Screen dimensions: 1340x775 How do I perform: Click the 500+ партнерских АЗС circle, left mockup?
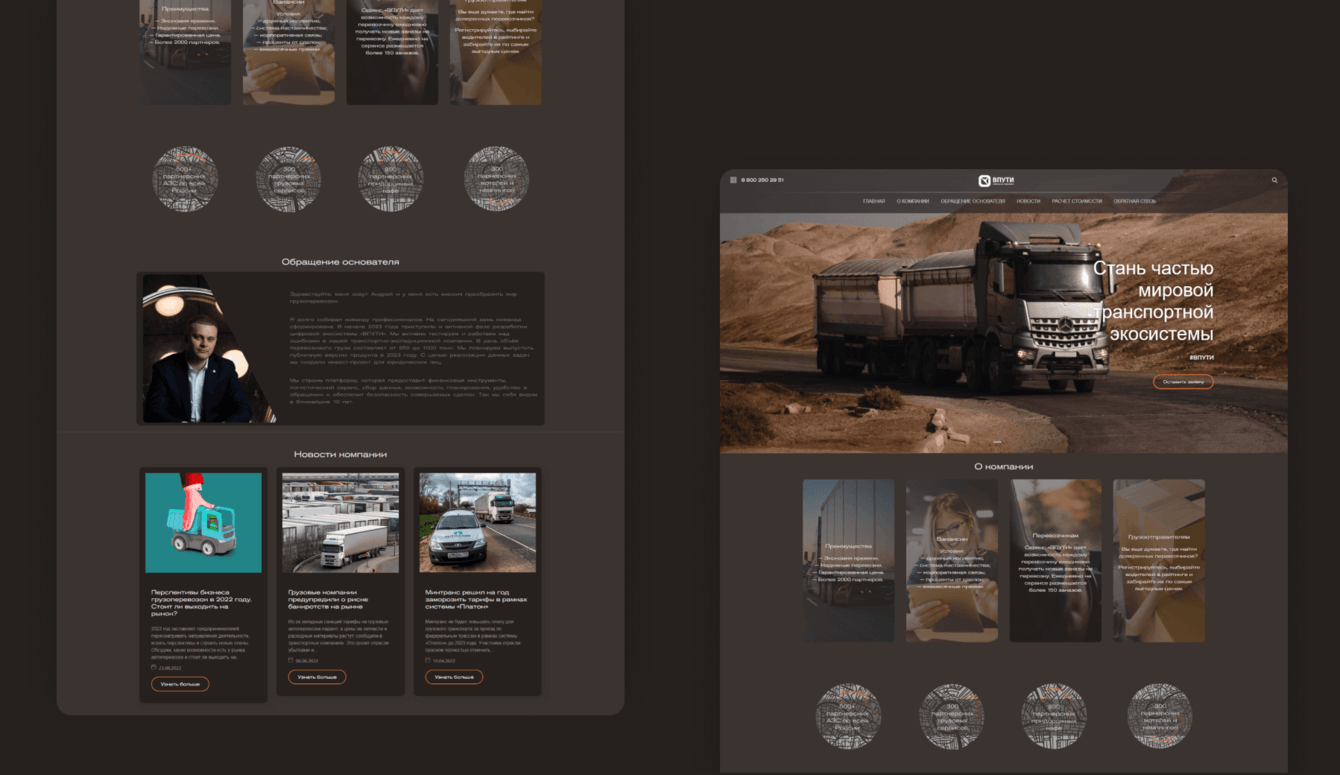pyautogui.click(x=185, y=179)
